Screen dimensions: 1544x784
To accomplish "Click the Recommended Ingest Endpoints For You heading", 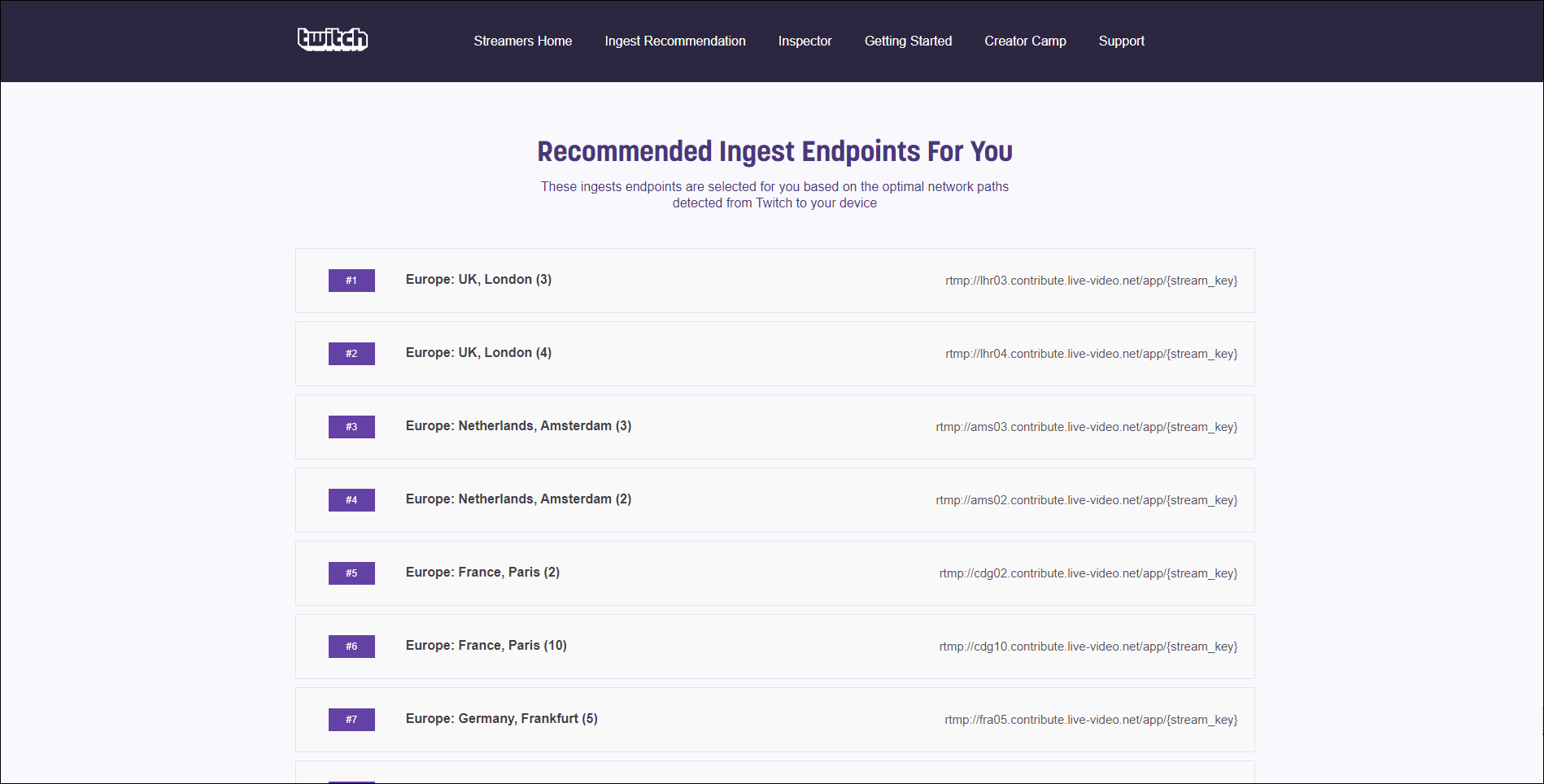I will [774, 151].
